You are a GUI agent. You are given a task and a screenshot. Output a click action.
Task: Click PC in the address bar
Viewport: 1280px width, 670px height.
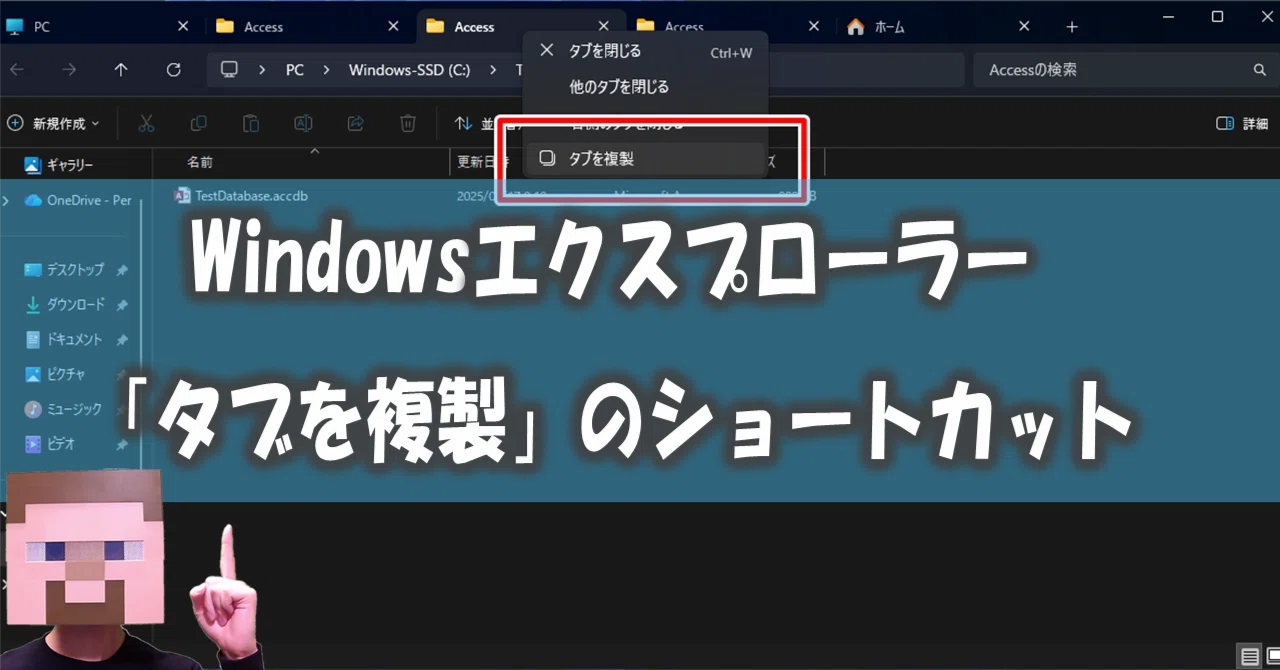294,70
